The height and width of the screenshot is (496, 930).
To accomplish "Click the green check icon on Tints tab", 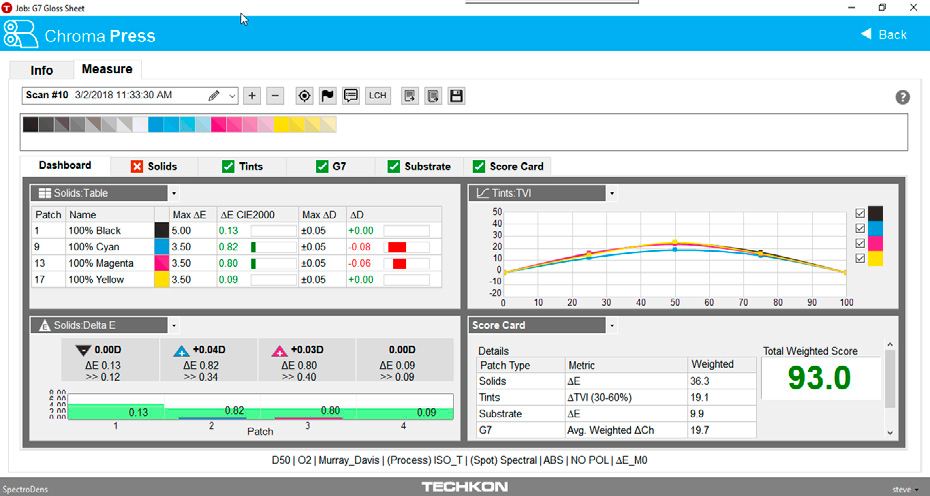I will (x=228, y=167).
